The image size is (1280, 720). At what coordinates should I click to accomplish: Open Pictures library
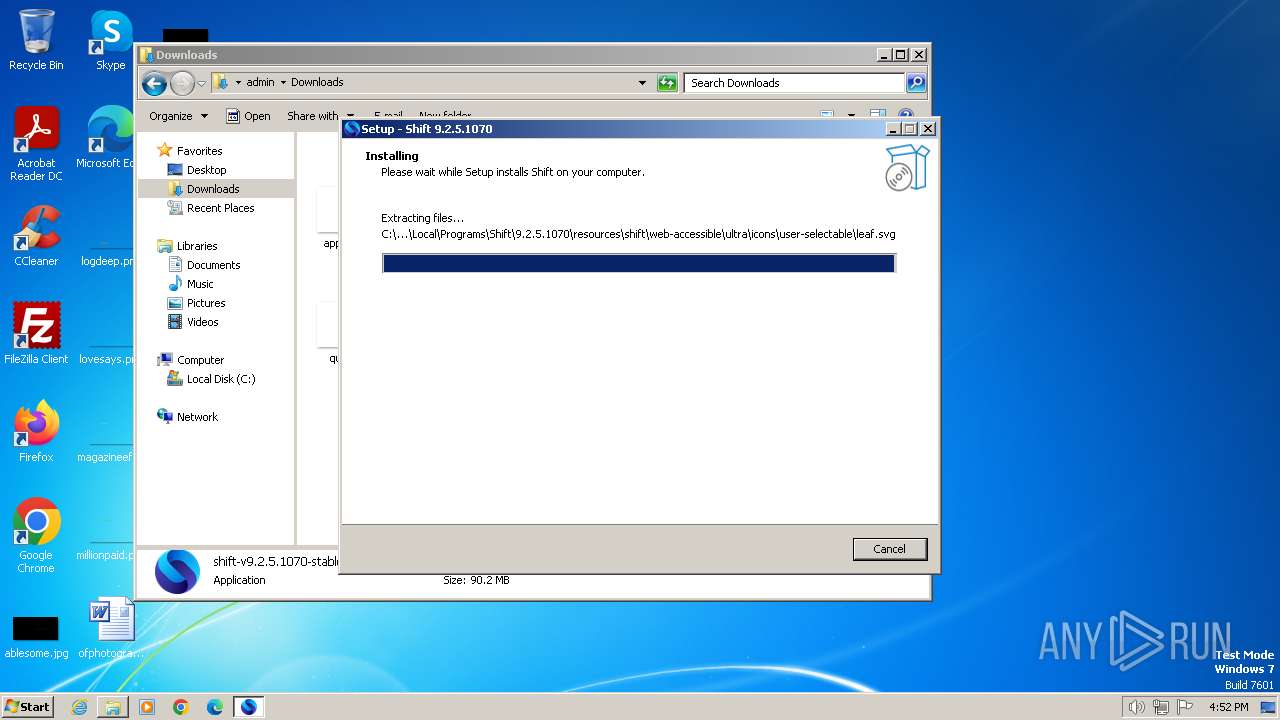coord(206,303)
